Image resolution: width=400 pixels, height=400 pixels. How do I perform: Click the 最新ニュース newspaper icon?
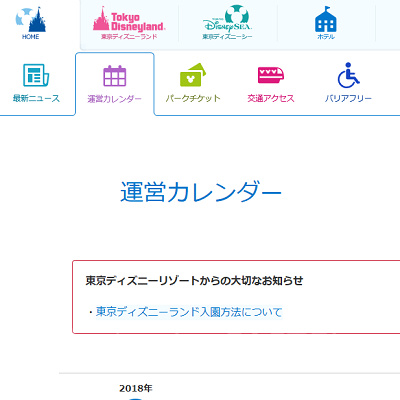(x=36, y=75)
